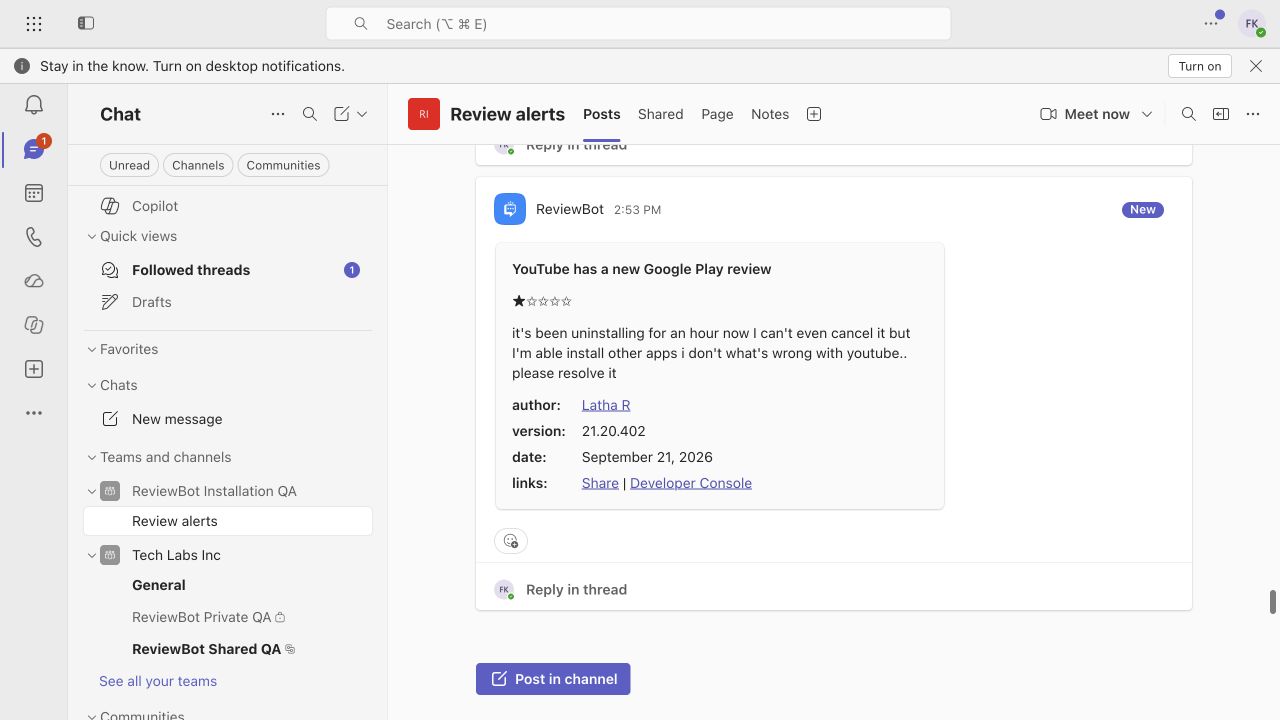
Task: Select Review alerts channel in list
Action: (228, 521)
